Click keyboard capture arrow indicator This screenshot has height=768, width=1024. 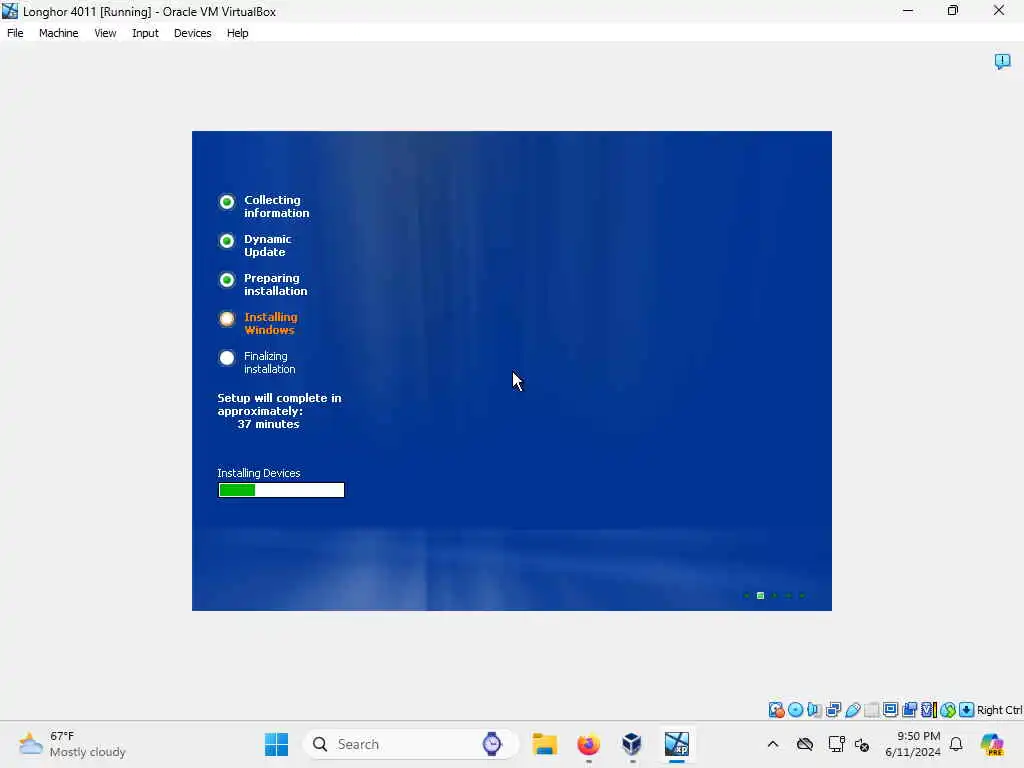point(967,710)
